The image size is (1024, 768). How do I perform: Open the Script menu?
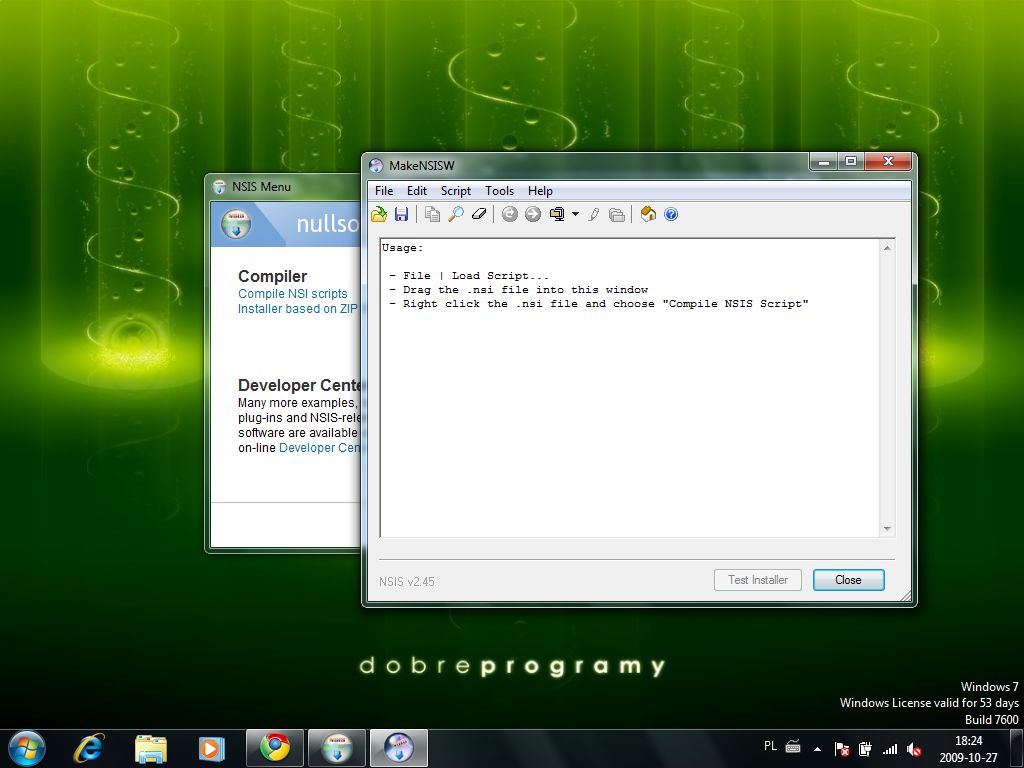(455, 191)
